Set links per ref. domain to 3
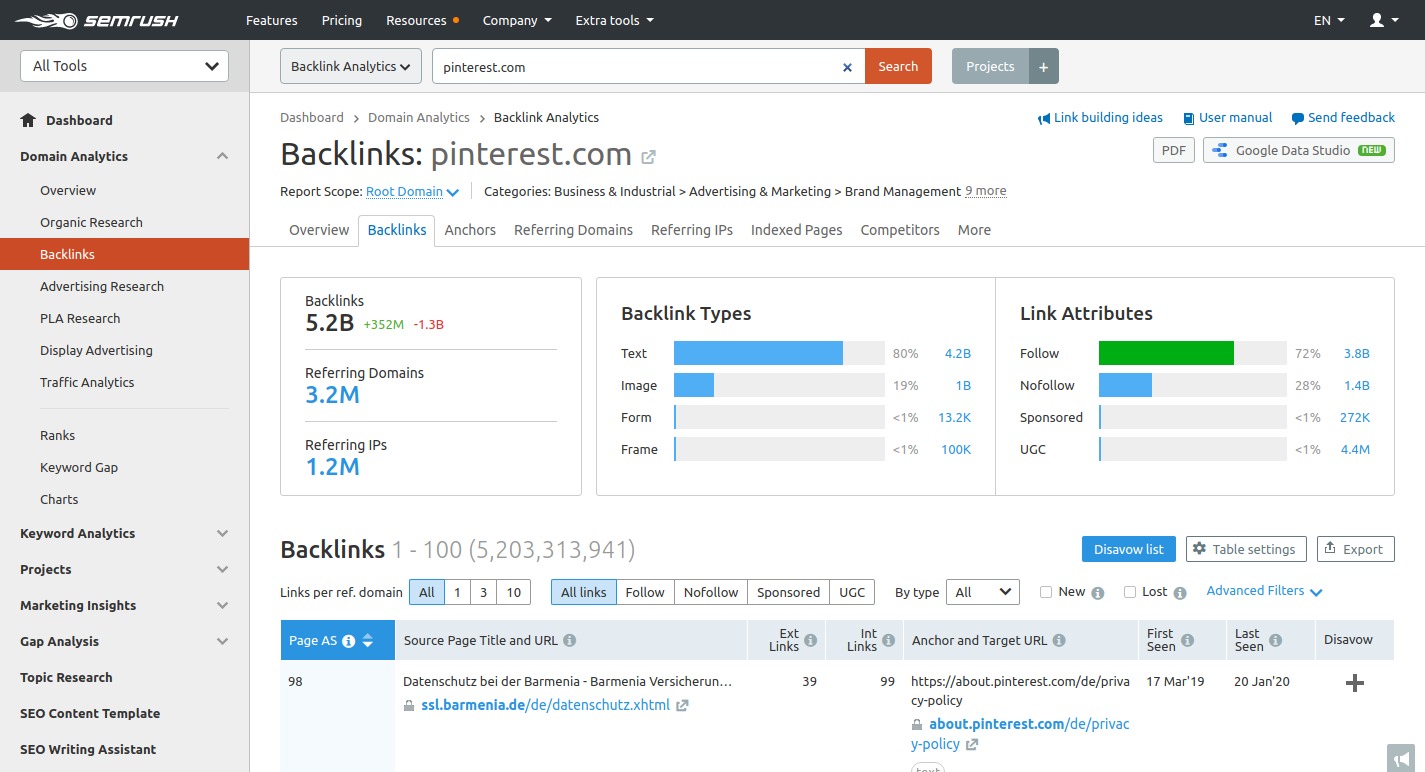The height and width of the screenshot is (772, 1425). (x=483, y=592)
